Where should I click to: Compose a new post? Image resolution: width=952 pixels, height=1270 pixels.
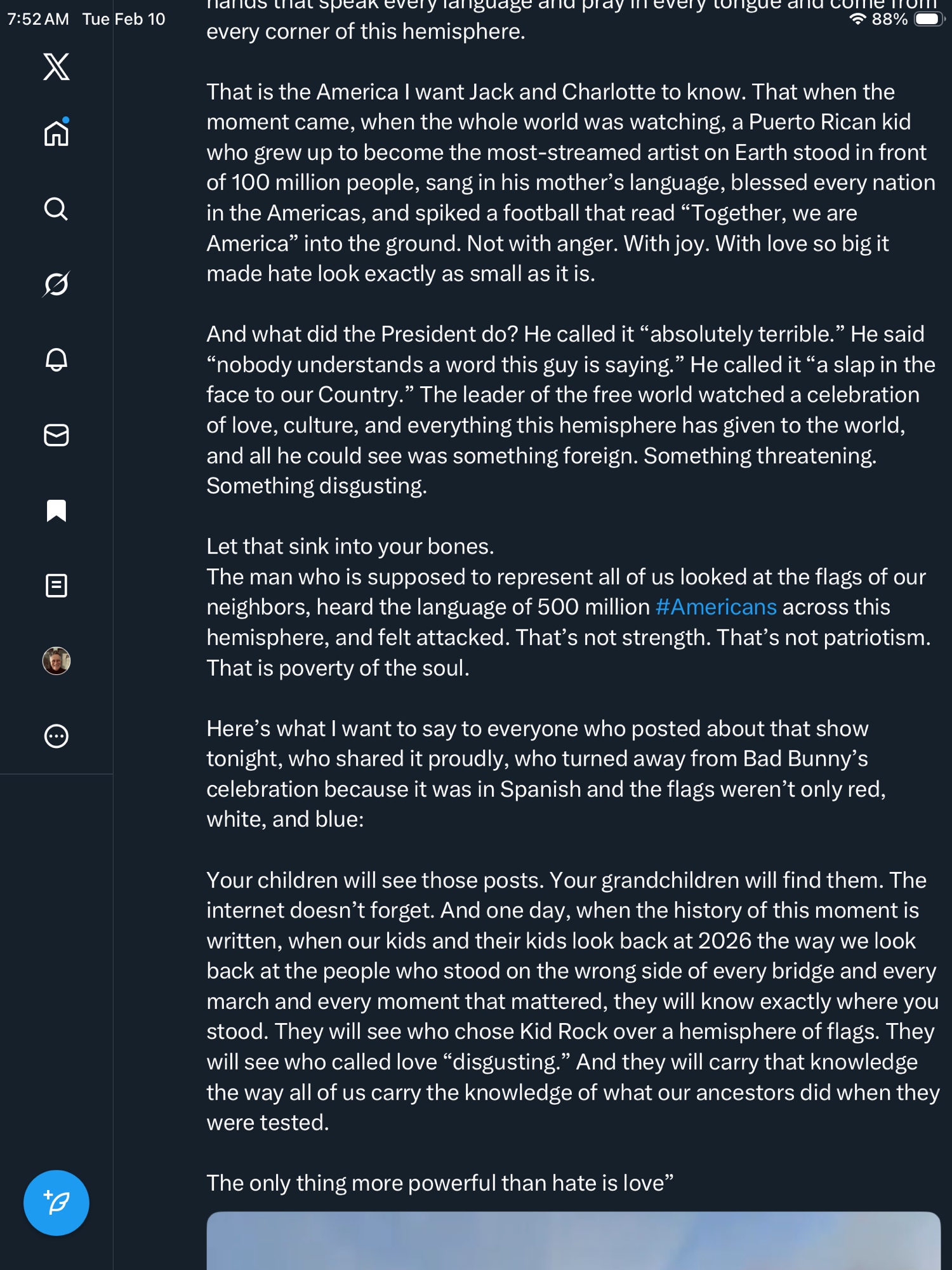click(56, 1203)
